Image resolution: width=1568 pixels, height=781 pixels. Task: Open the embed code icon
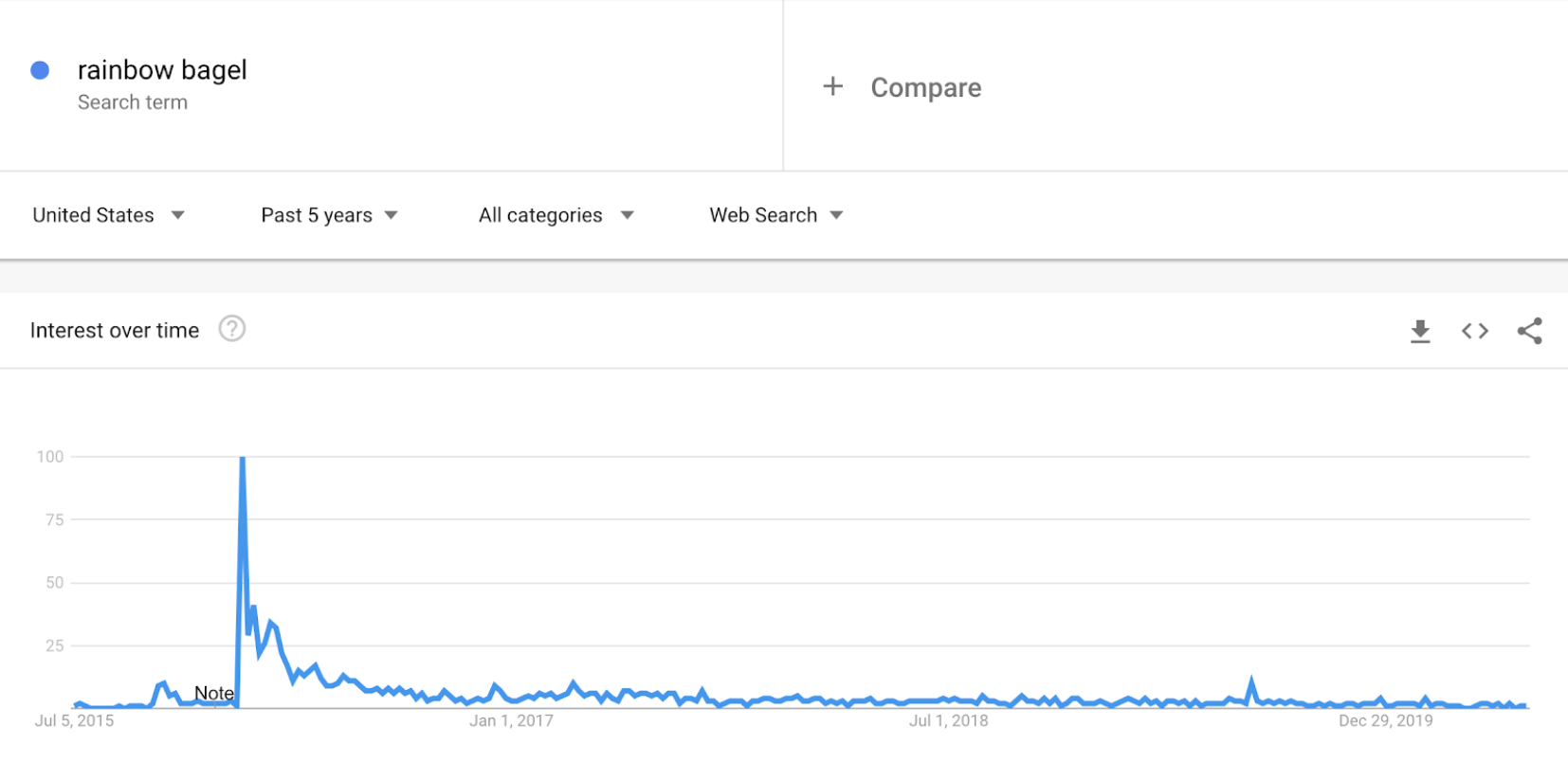pos(1475,331)
